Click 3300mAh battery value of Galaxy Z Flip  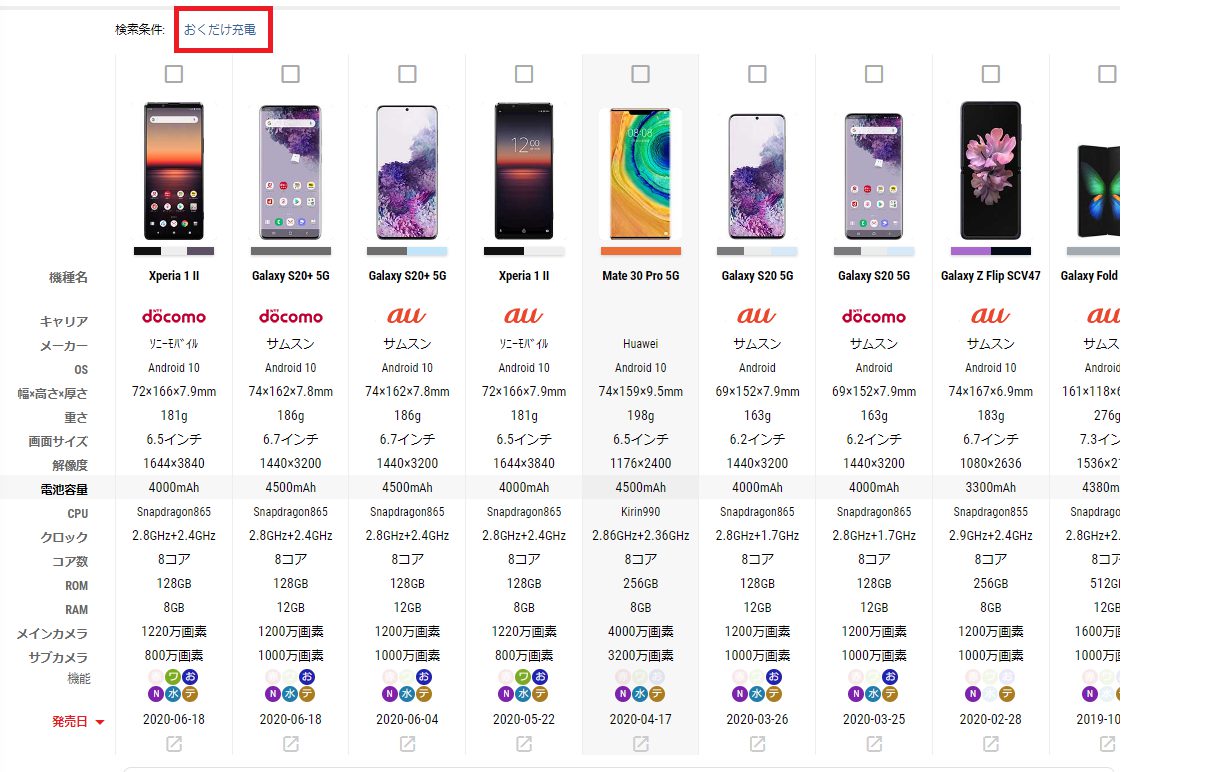click(991, 488)
